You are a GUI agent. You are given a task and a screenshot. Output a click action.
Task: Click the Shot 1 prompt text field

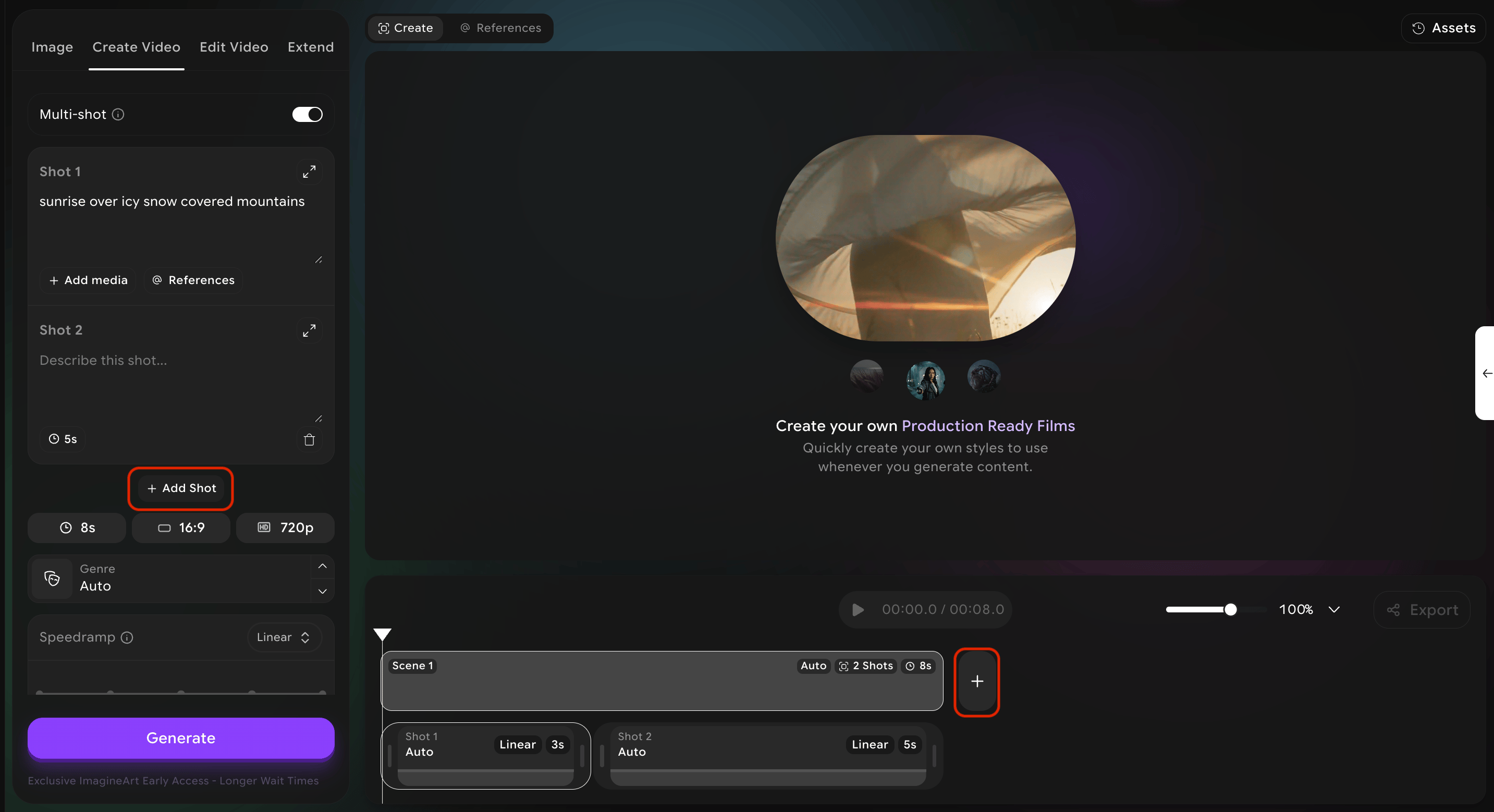point(181,227)
